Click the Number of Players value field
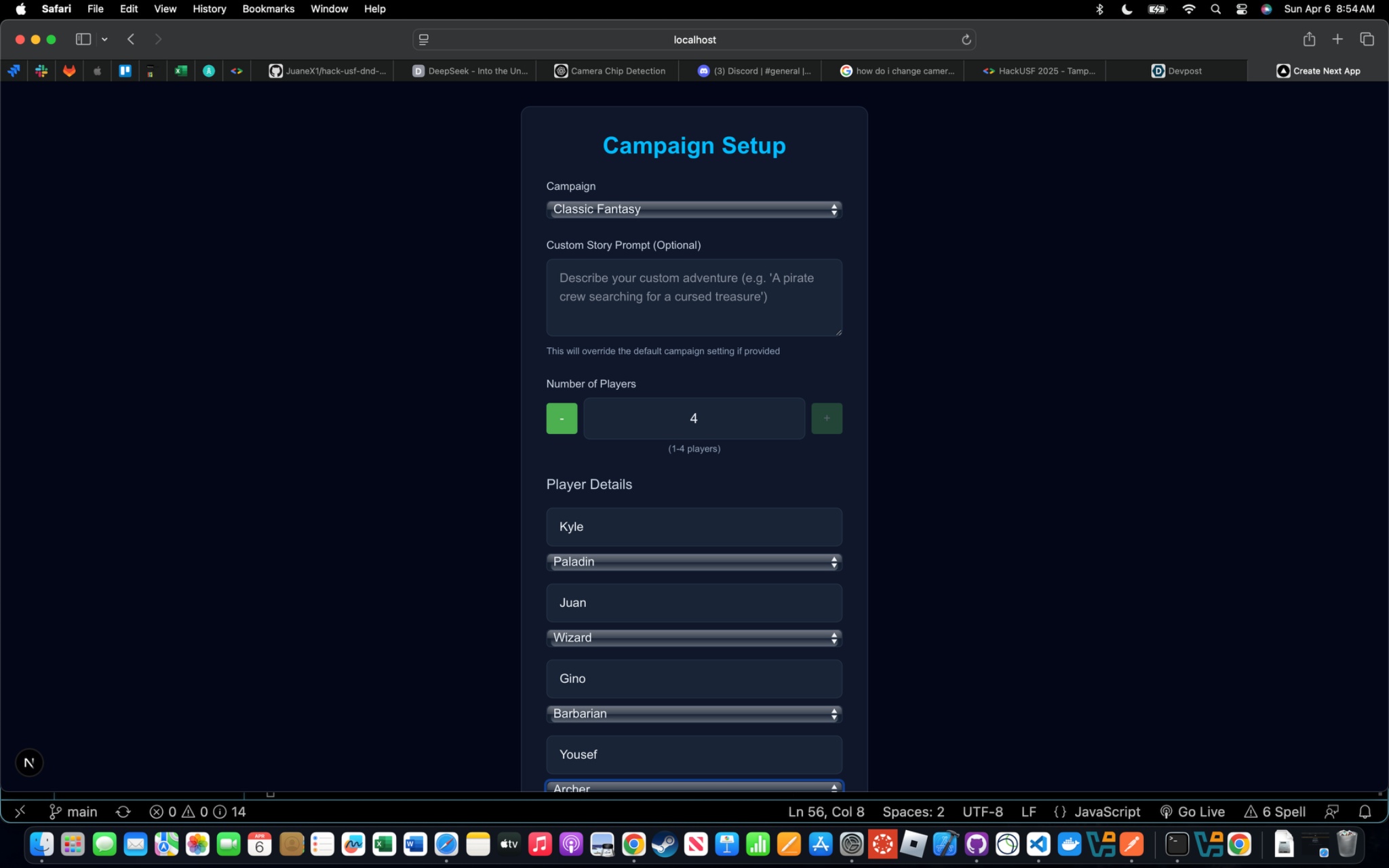The width and height of the screenshot is (1389, 868). tap(694, 418)
